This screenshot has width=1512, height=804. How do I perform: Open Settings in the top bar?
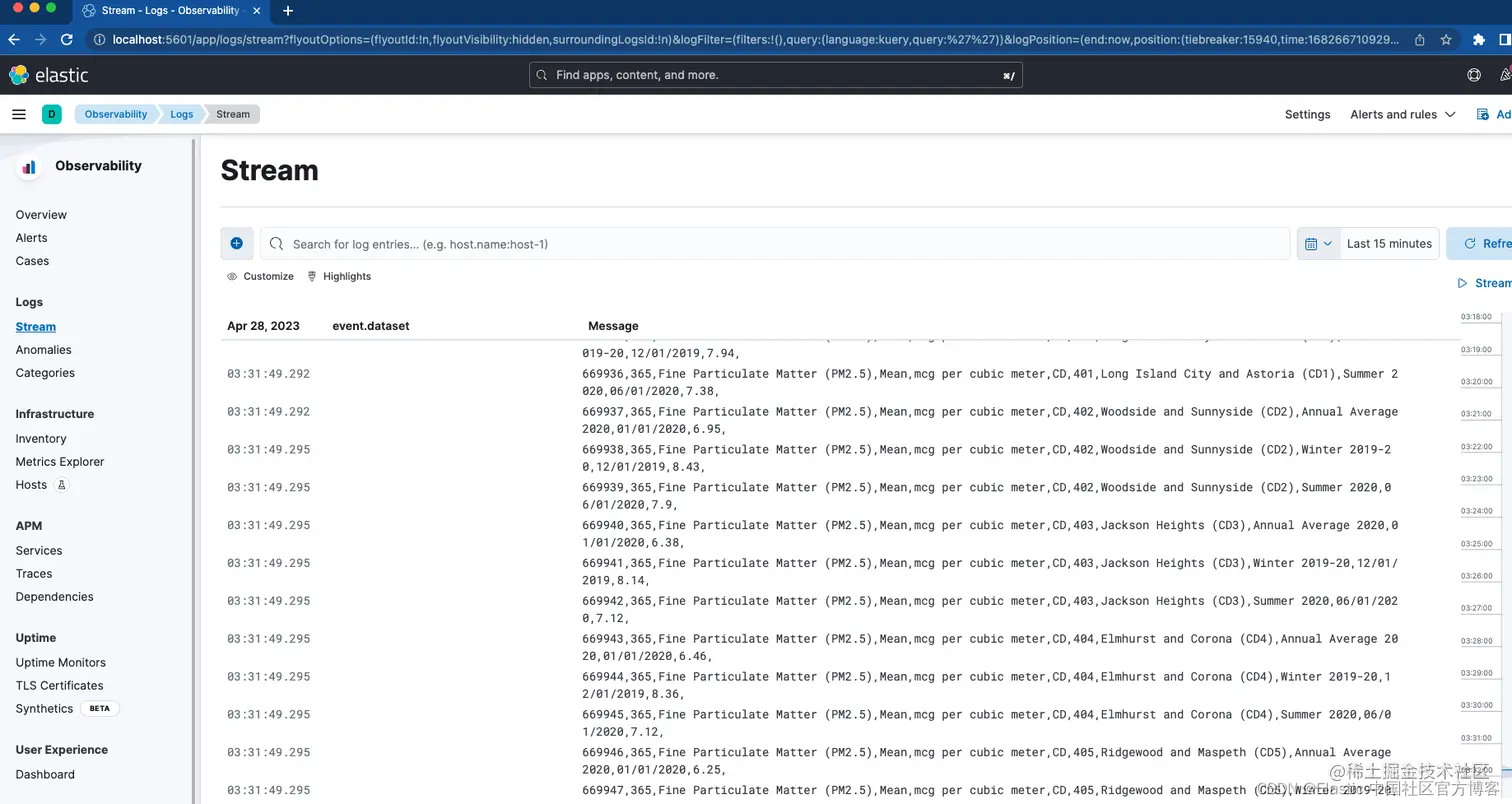(x=1307, y=114)
